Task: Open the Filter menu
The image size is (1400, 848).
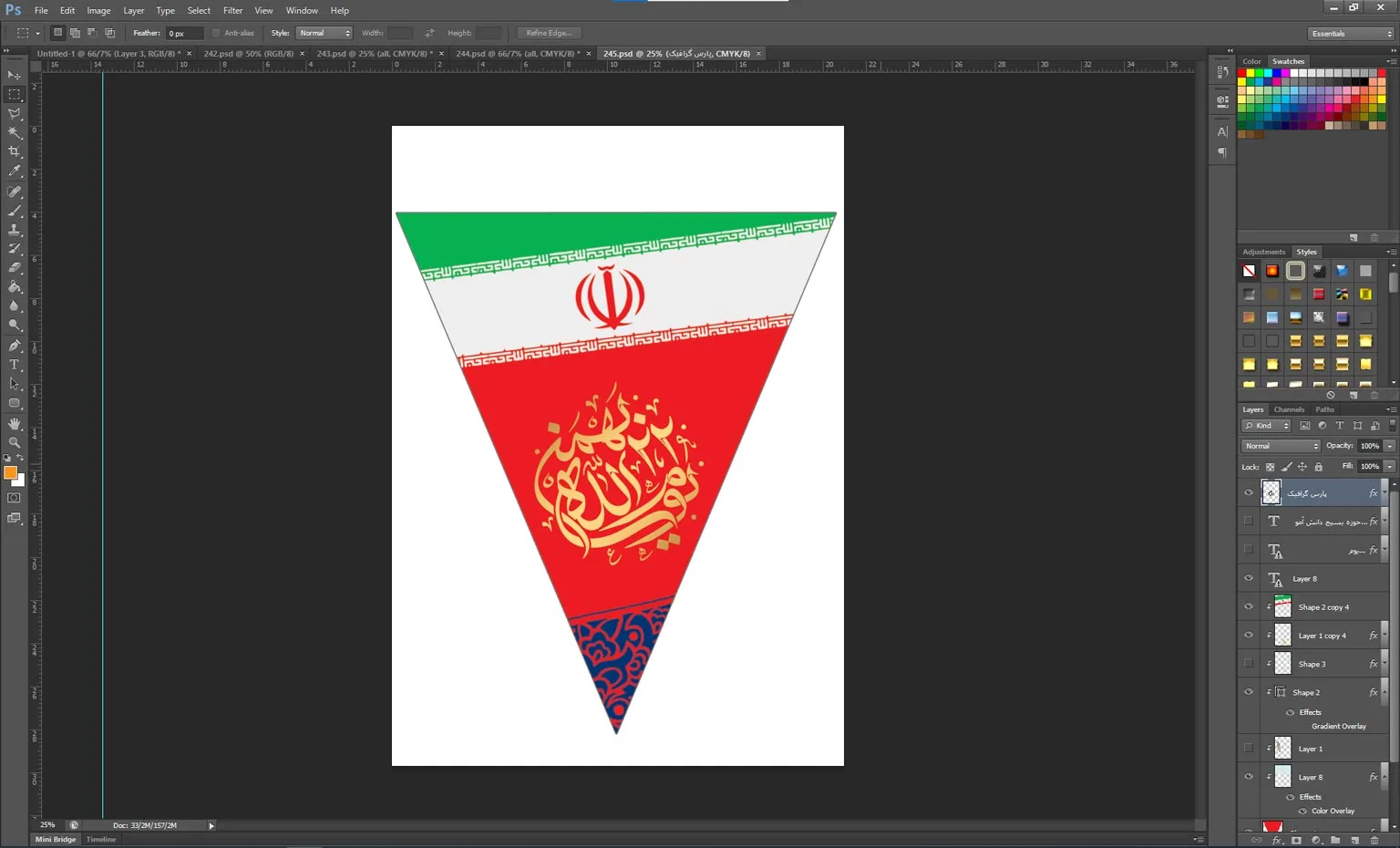Action: point(232,11)
